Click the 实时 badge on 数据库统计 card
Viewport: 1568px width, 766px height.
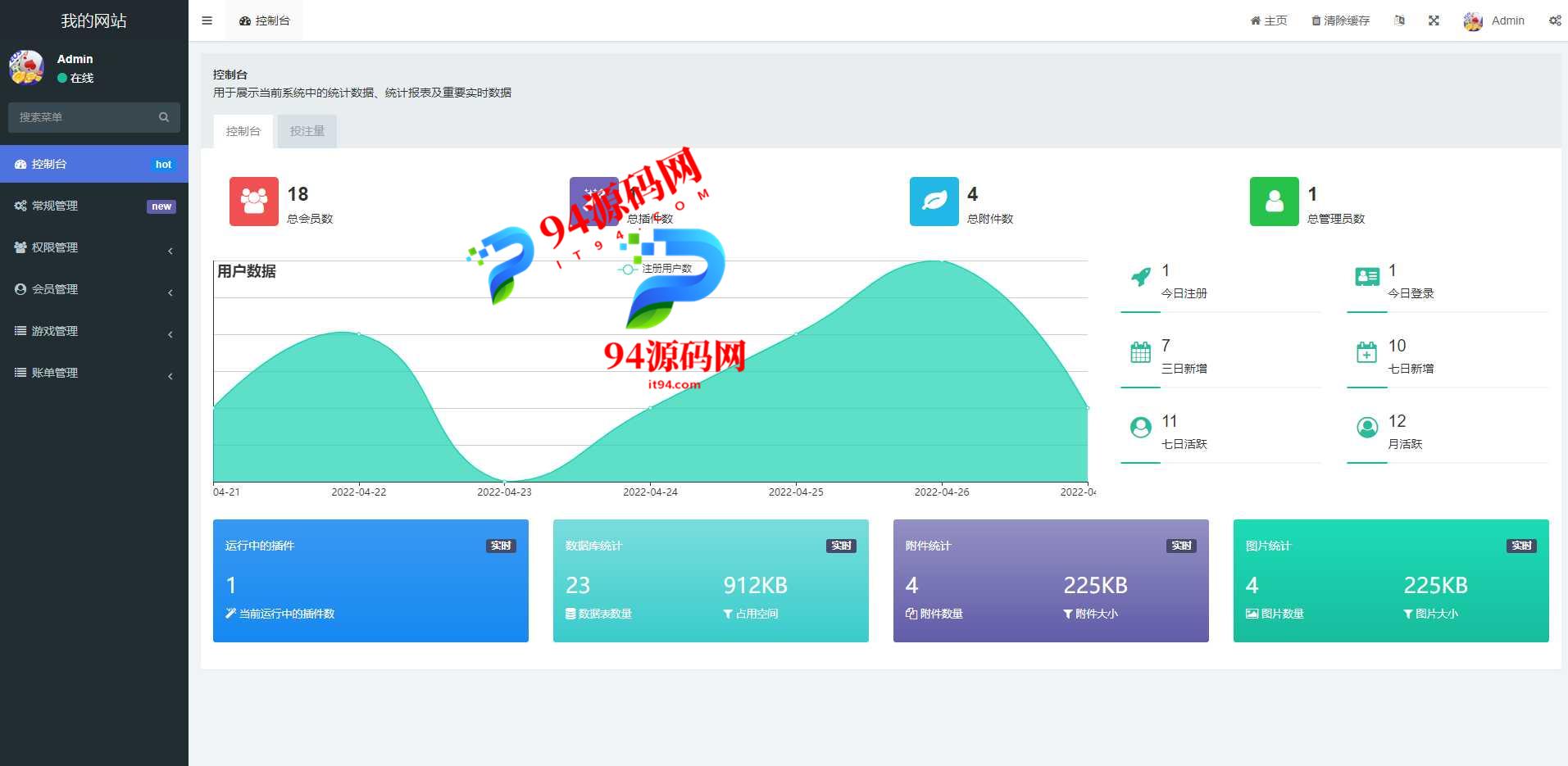point(841,546)
